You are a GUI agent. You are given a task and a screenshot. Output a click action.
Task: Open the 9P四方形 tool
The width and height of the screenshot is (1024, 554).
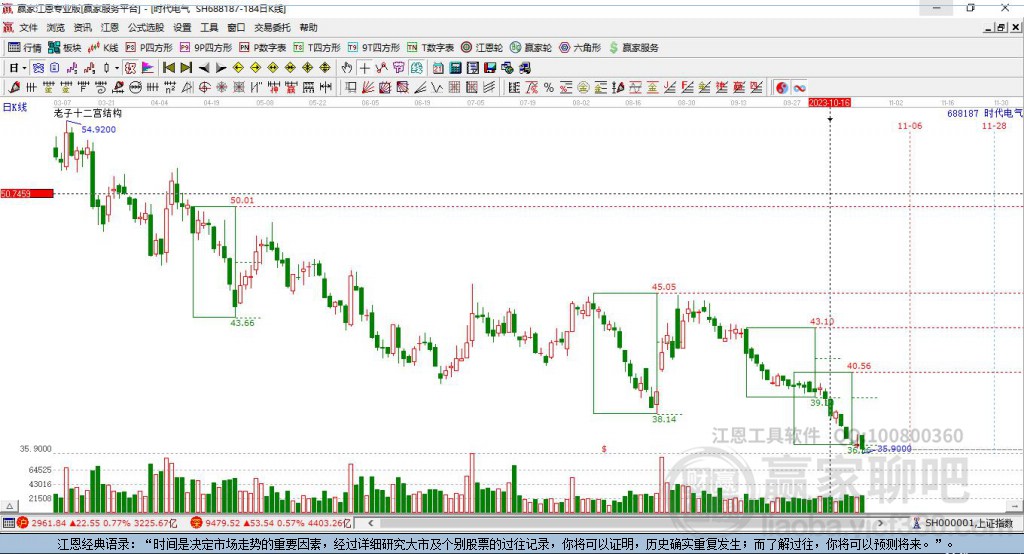pyautogui.click(x=206, y=48)
